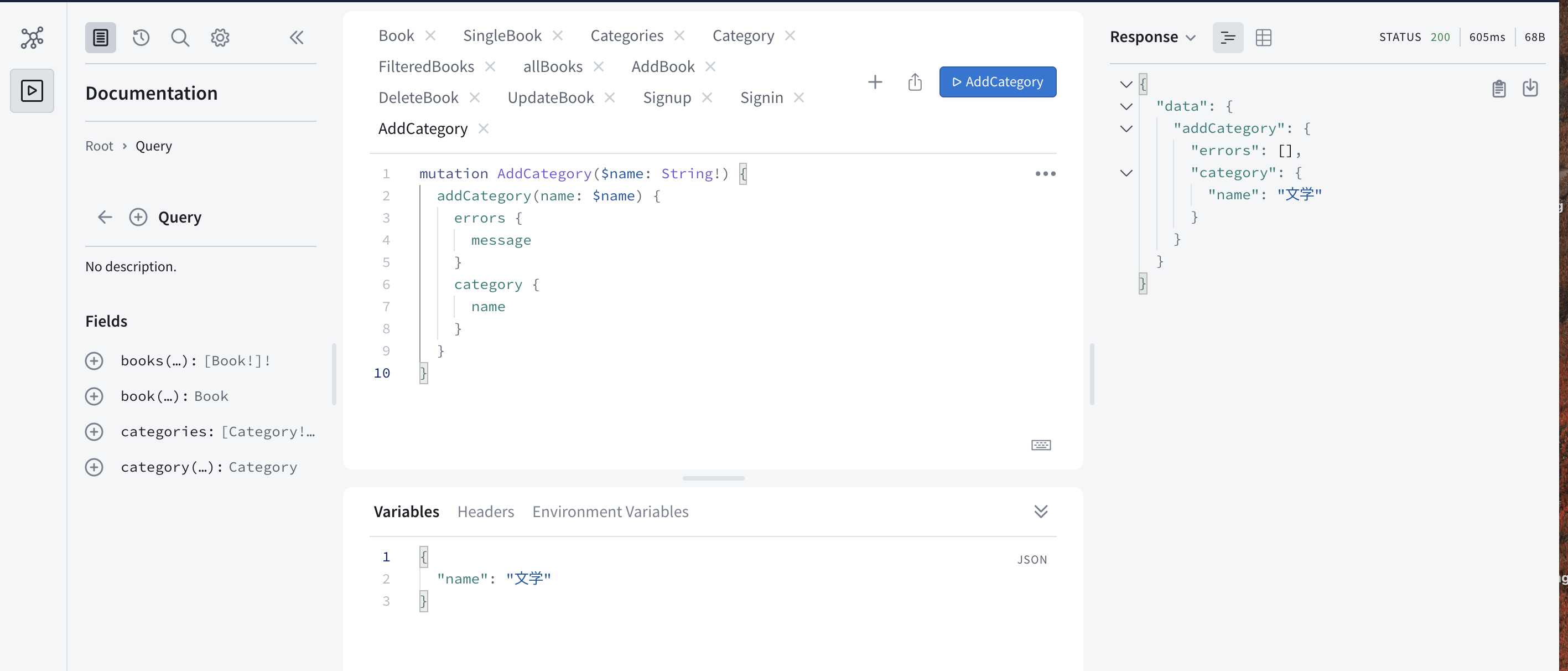
Task: Open the schema search icon
Action: pyautogui.click(x=180, y=38)
